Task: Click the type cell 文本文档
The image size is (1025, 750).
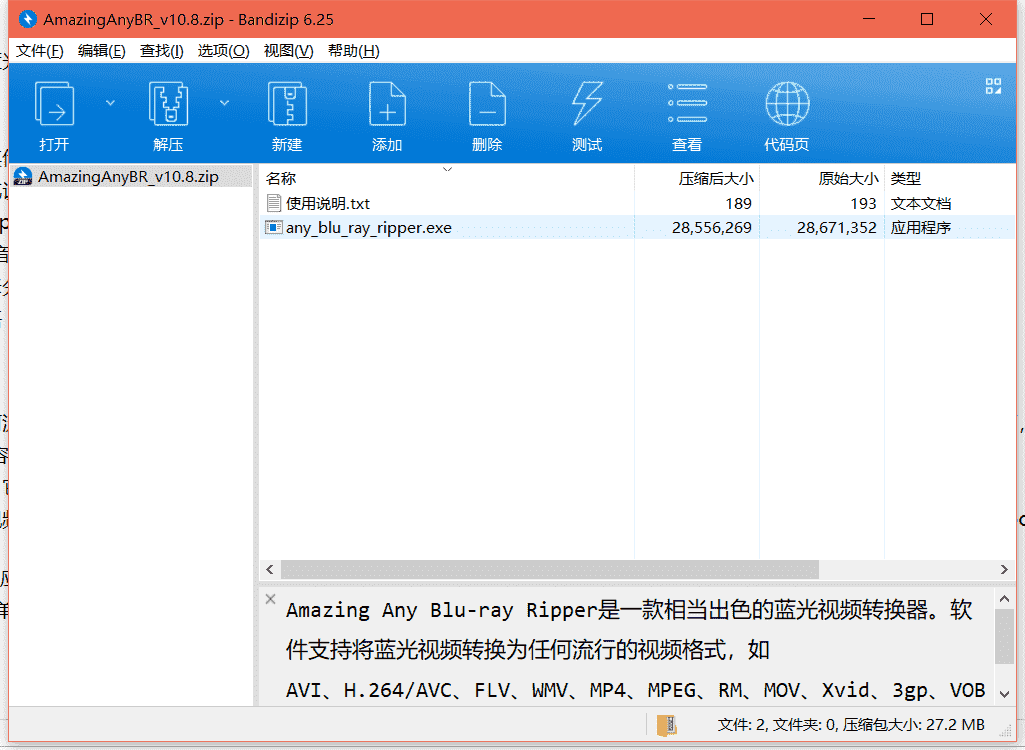Action: [920, 203]
